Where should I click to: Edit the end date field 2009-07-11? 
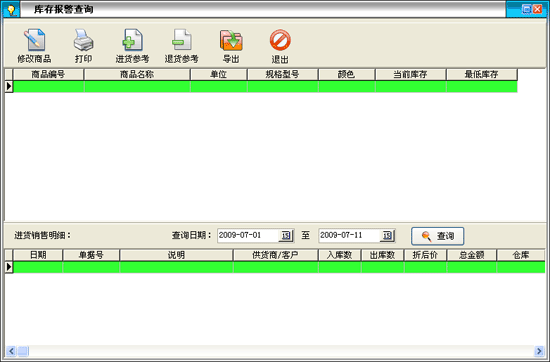point(349,235)
